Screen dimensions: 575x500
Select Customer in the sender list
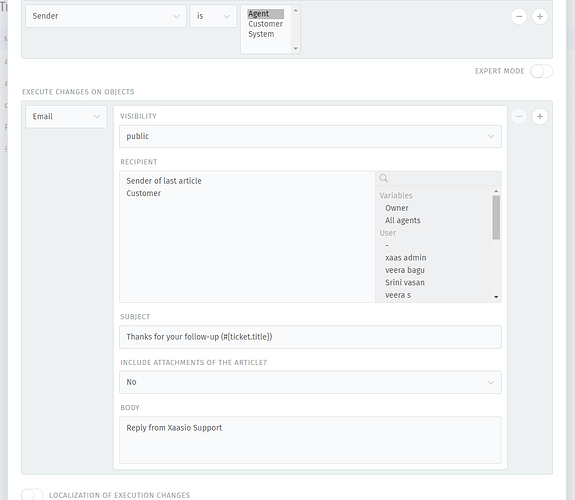265,24
